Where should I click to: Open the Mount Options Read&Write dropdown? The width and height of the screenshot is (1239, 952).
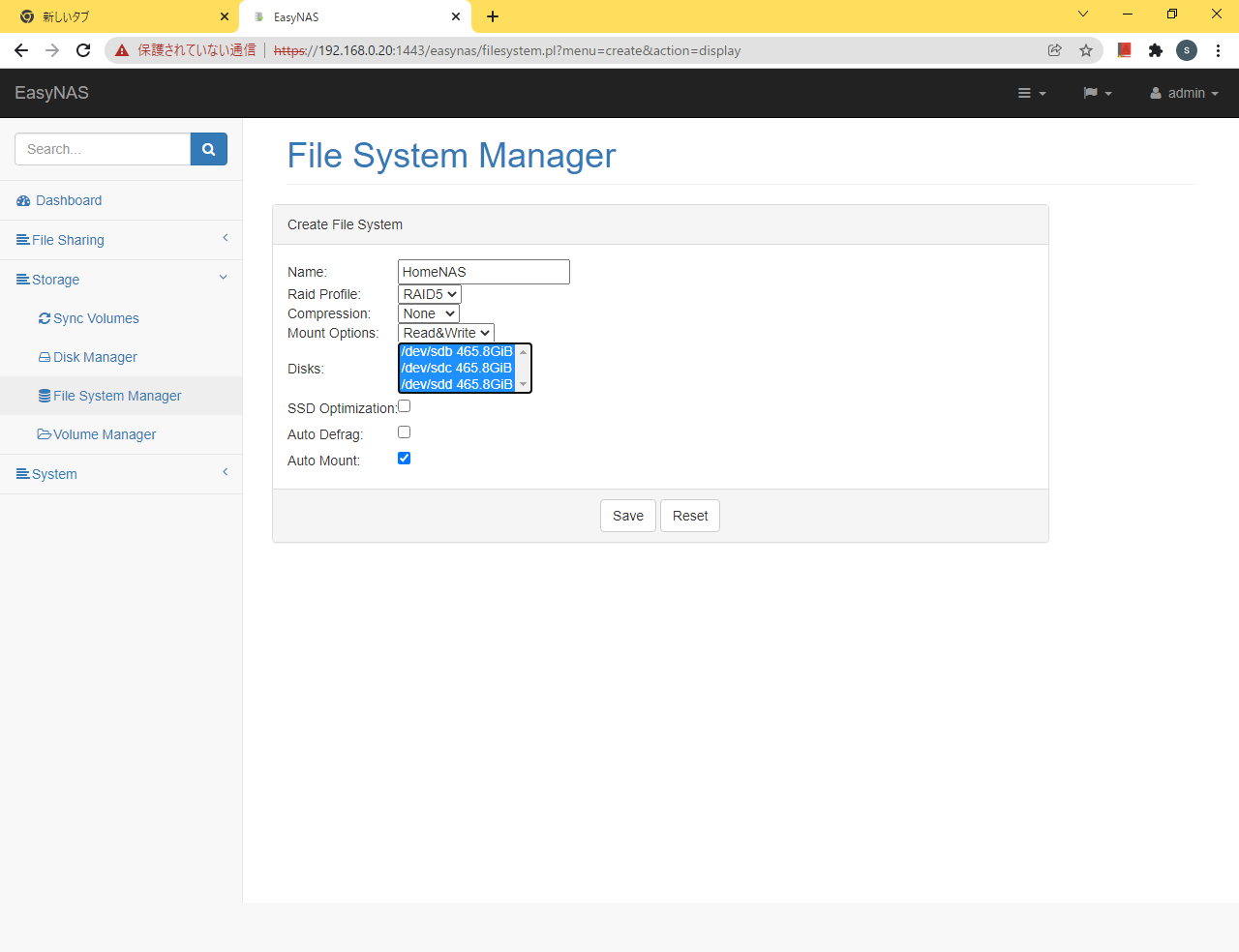(446, 333)
